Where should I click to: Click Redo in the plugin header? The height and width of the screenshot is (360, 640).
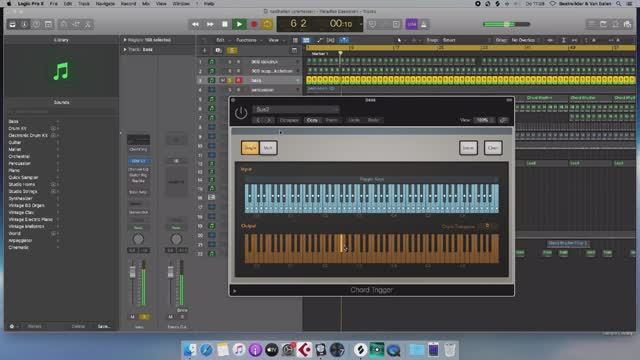tap(373, 120)
